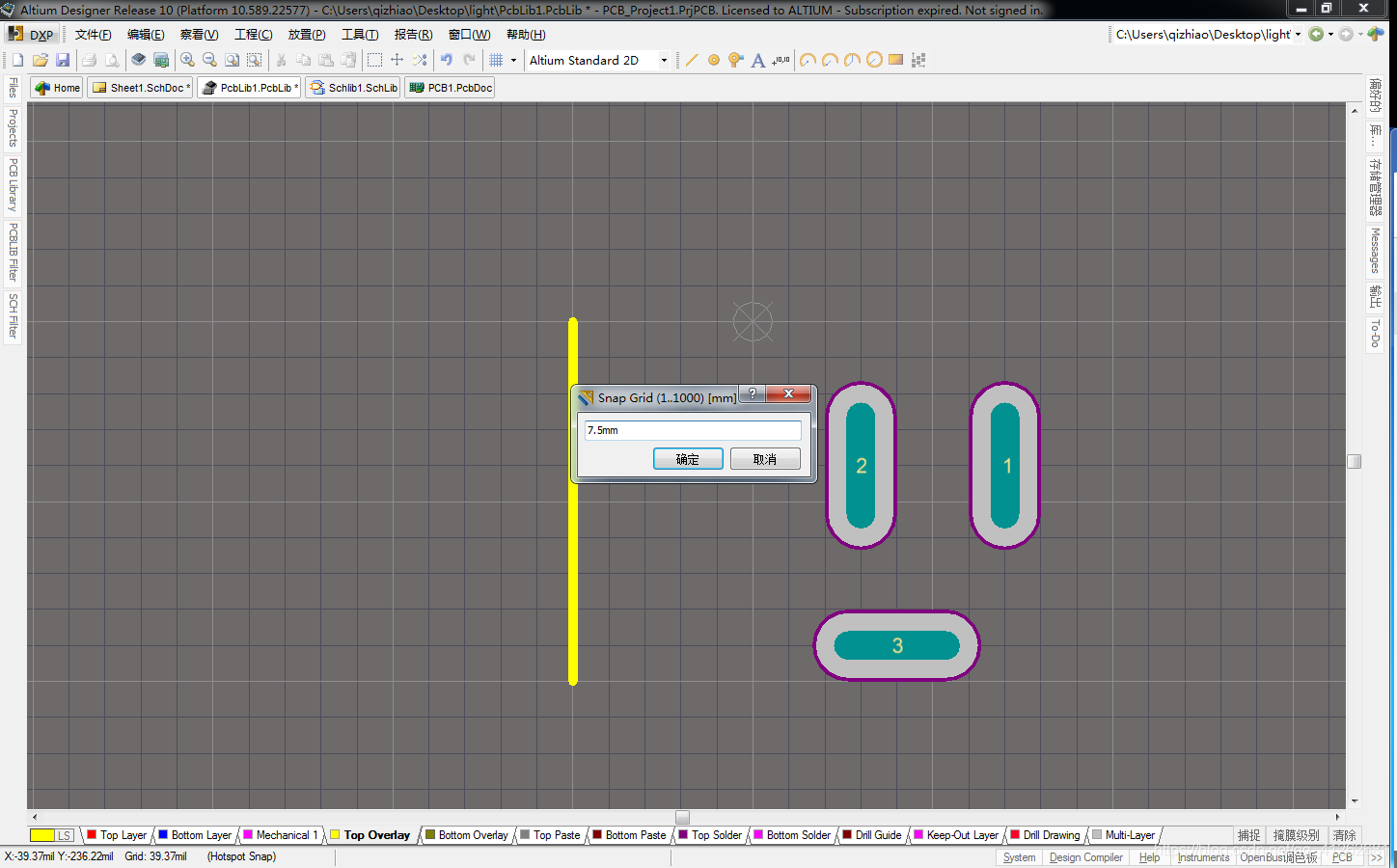Expand the Altium Standard 2D view dropdown
1397x868 pixels.
[664, 60]
